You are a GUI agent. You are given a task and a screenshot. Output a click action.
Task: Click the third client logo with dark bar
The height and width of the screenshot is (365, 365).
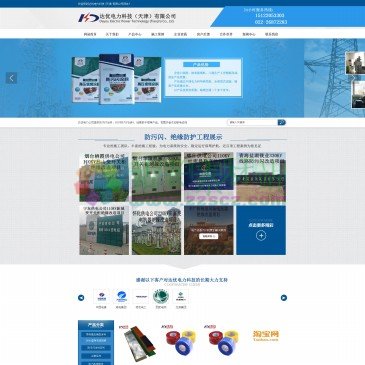coord(141,296)
